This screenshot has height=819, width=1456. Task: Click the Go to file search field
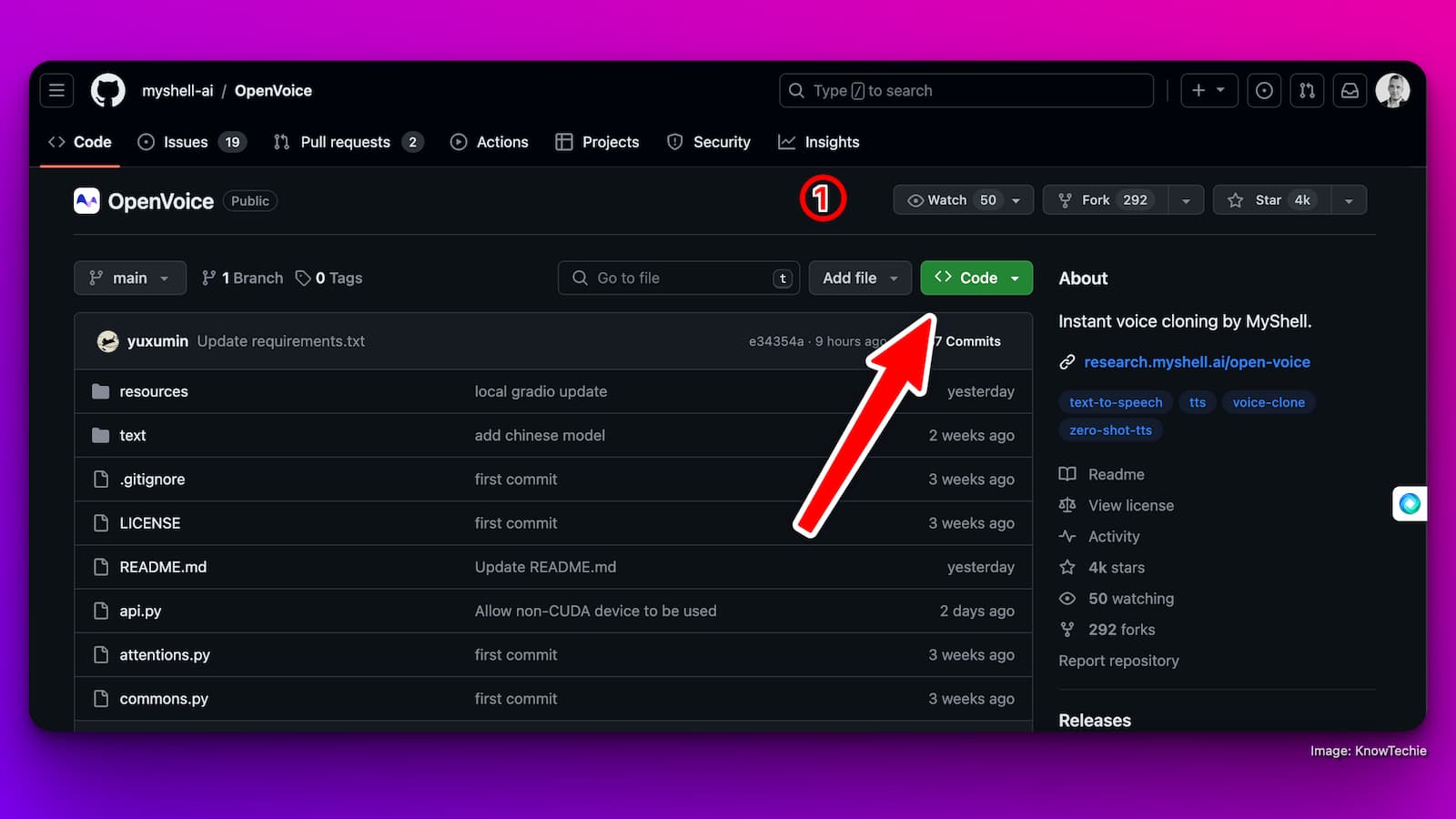[x=679, y=278]
